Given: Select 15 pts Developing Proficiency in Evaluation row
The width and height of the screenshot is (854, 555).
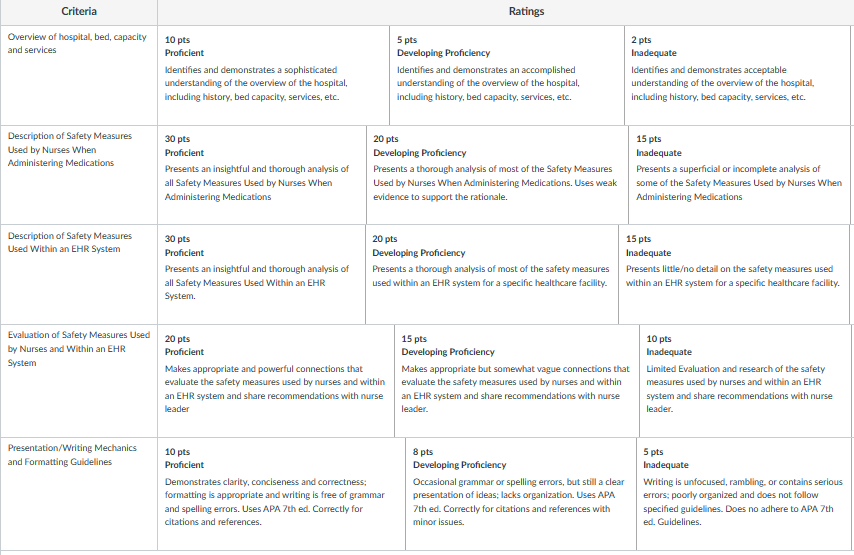Looking at the screenshot, I should click(517, 381).
